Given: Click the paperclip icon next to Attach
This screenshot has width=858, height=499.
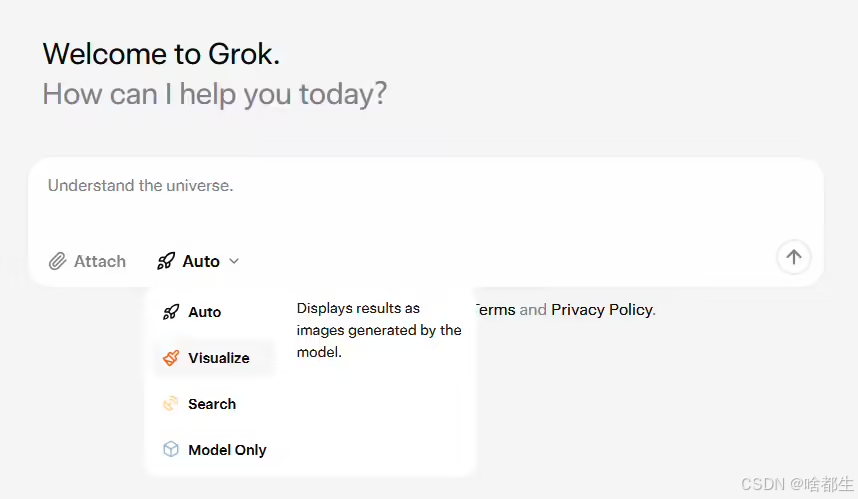Looking at the screenshot, I should click(58, 262).
